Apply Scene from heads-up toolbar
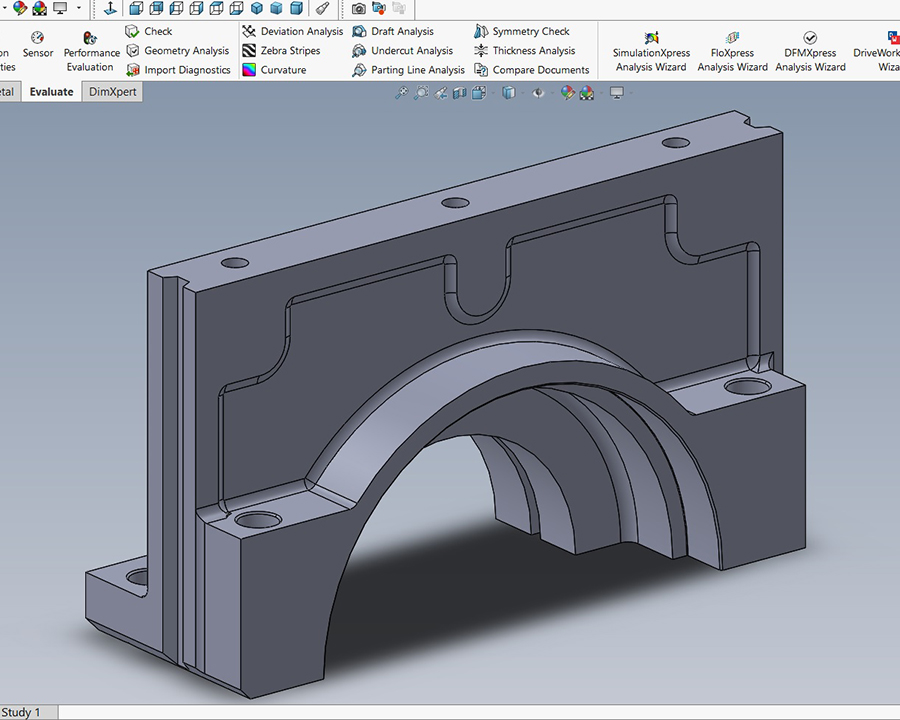This screenshot has height=720, width=900. pos(587,92)
